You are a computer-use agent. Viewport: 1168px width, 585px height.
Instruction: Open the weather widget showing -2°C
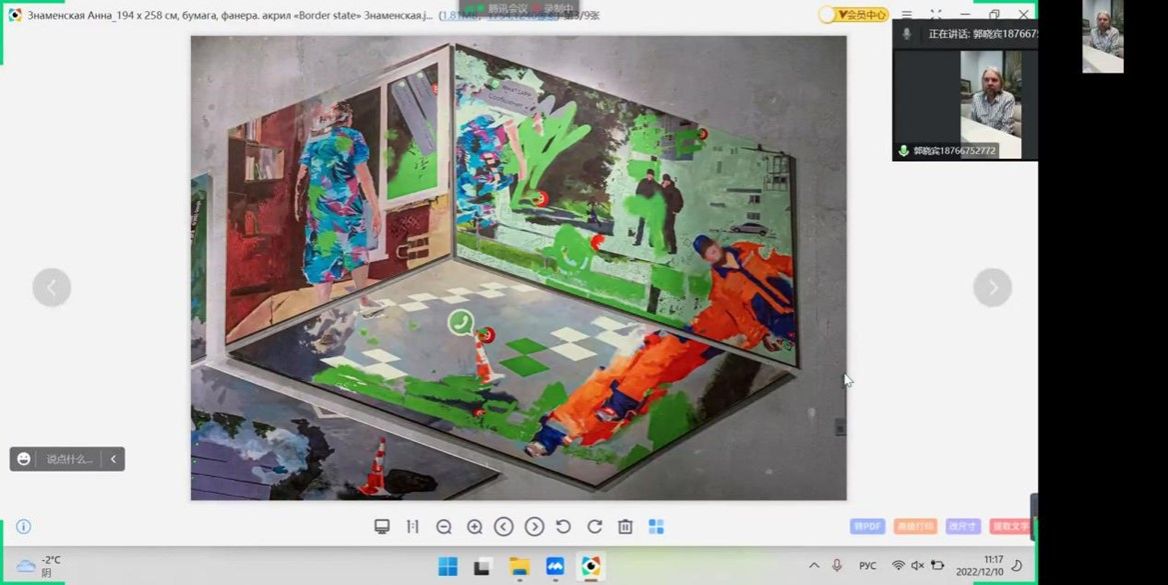(x=39, y=566)
